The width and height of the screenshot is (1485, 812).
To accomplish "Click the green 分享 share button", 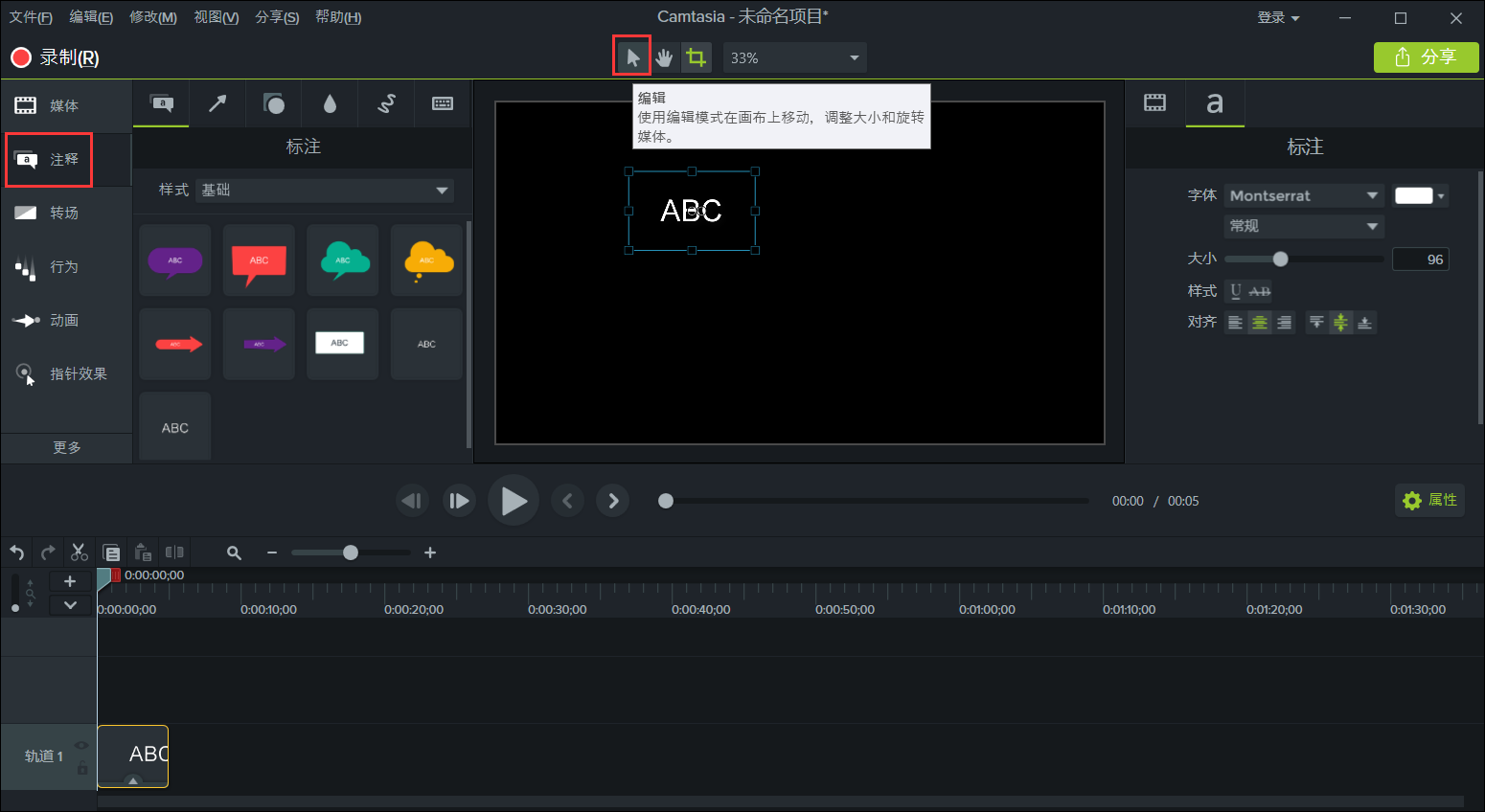I will pos(1426,57).
